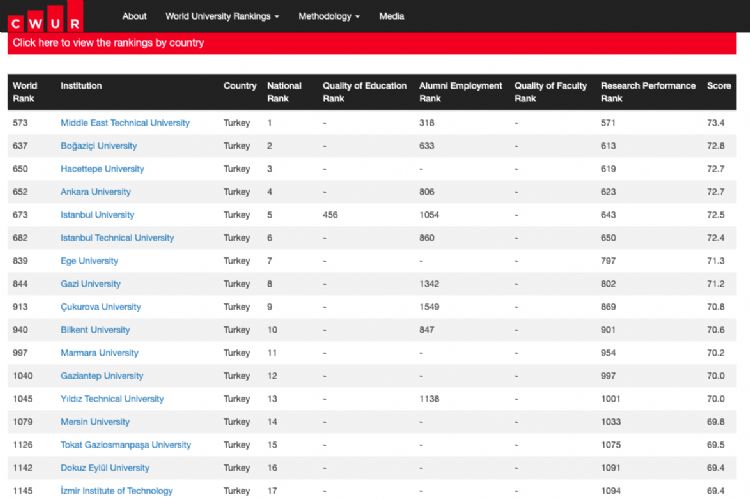Select education rank 456 cell
This screenshot has width=750, height=499.
[330, 215]
